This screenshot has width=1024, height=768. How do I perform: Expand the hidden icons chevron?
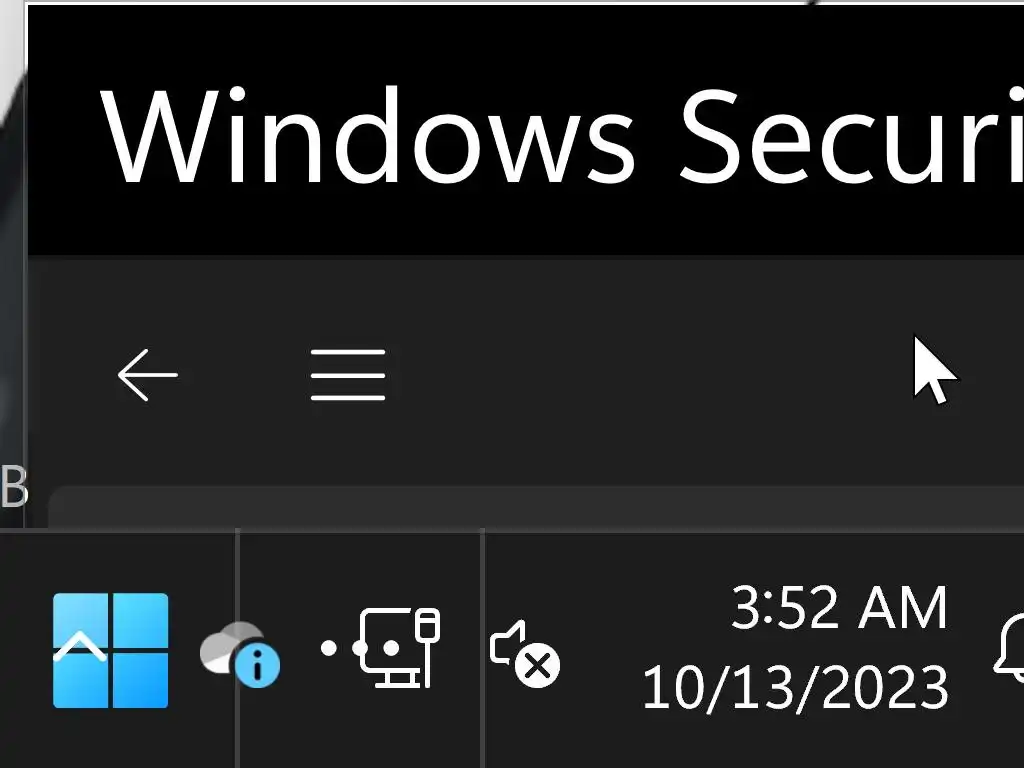[x=80, y=649]
